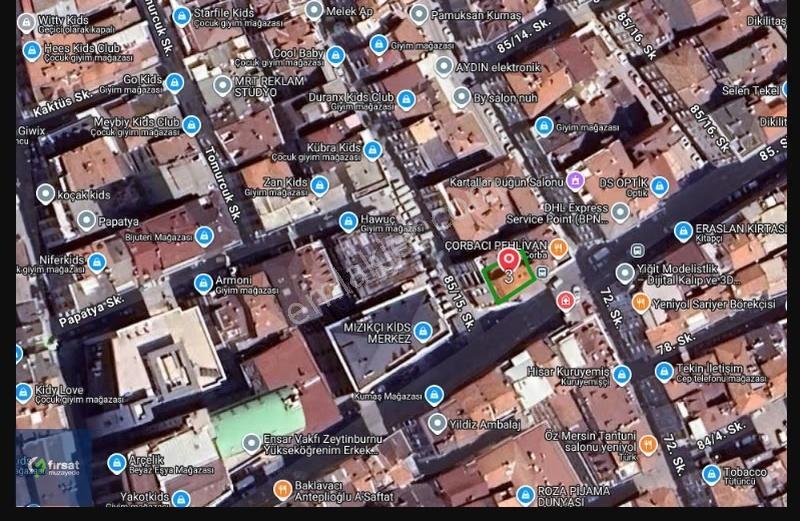The width and height of the screenshot is (800, 521).
Task: Open the Giyim mağazası pin below By salon nuh
Action: click(544, 127)
